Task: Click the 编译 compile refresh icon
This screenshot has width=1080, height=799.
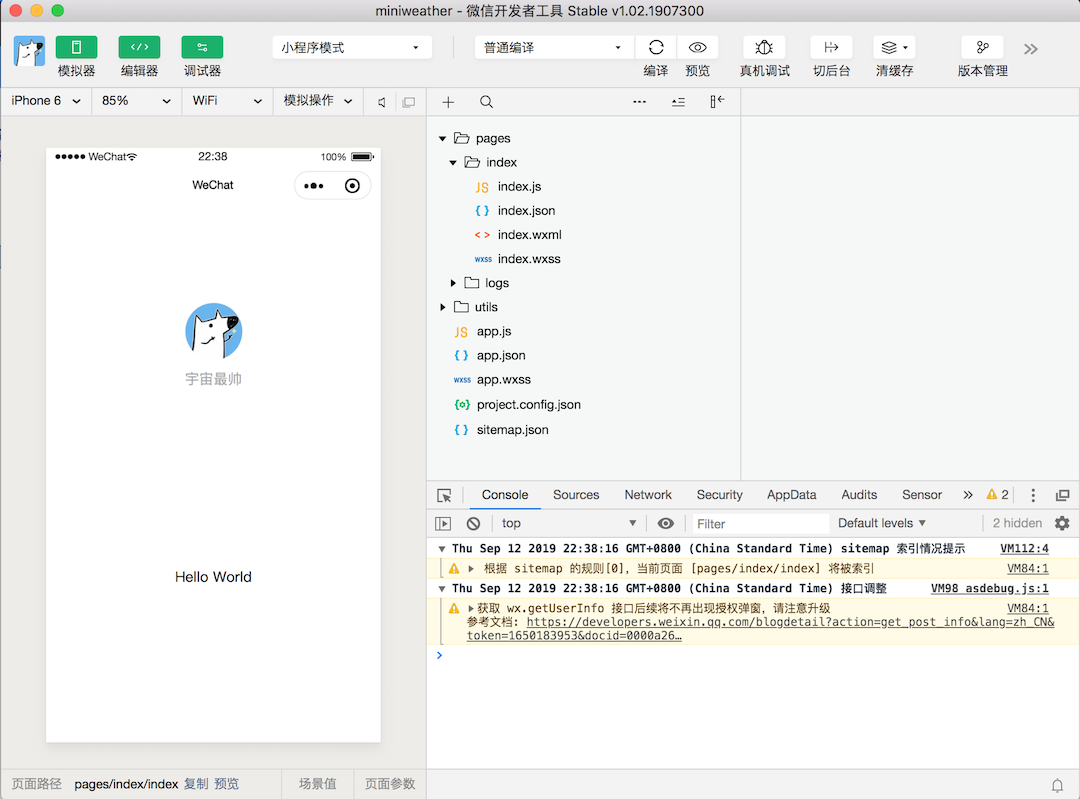Action: coord(656,48)
